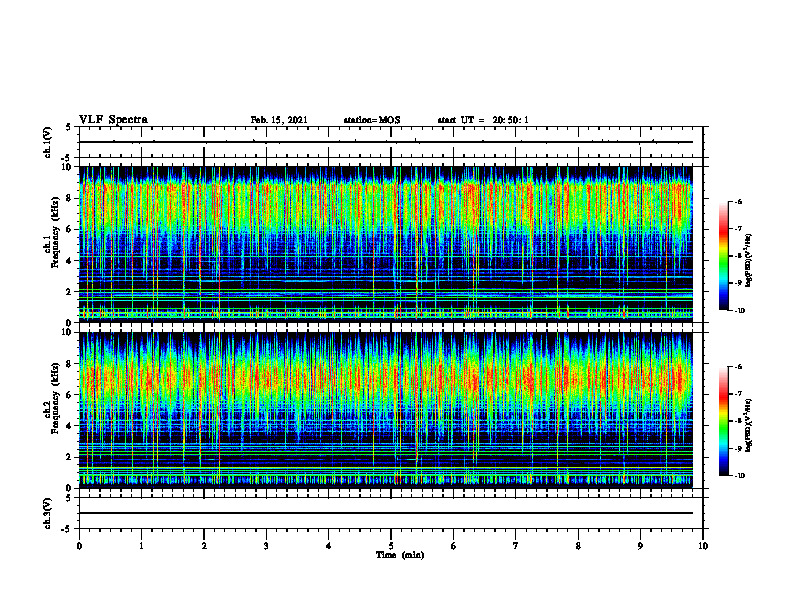Viewport: 792px width, 612px height.
Task: Click time tick label "4" on bottom axis
Action: tap(329, 546)
